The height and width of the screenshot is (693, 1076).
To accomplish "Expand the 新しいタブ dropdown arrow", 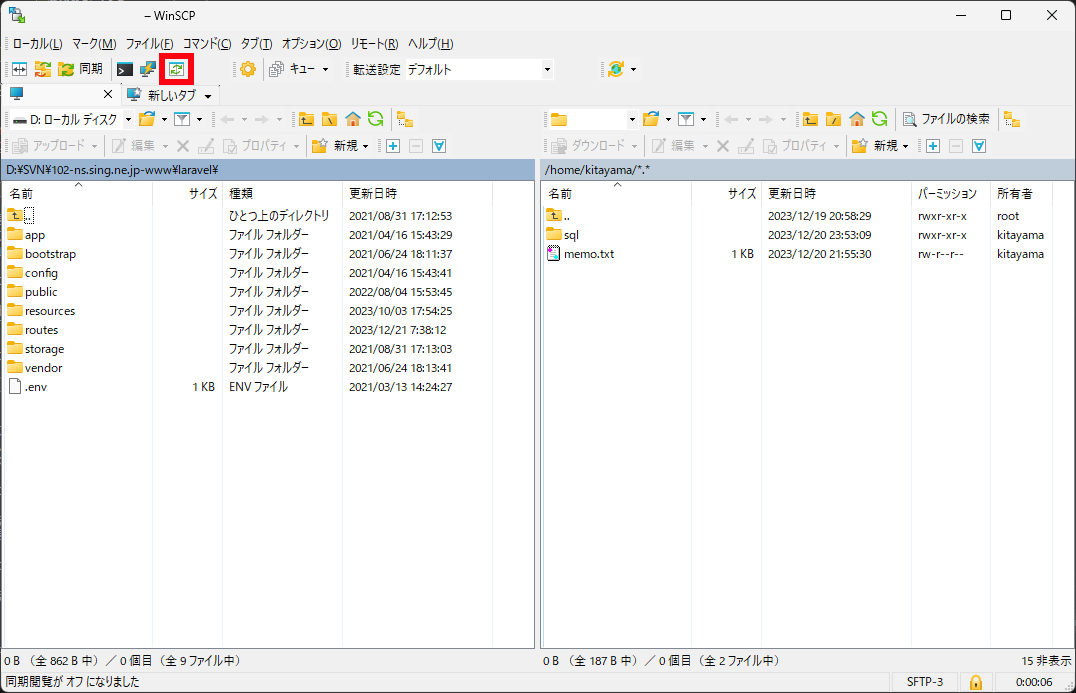I will coord(207,95).
